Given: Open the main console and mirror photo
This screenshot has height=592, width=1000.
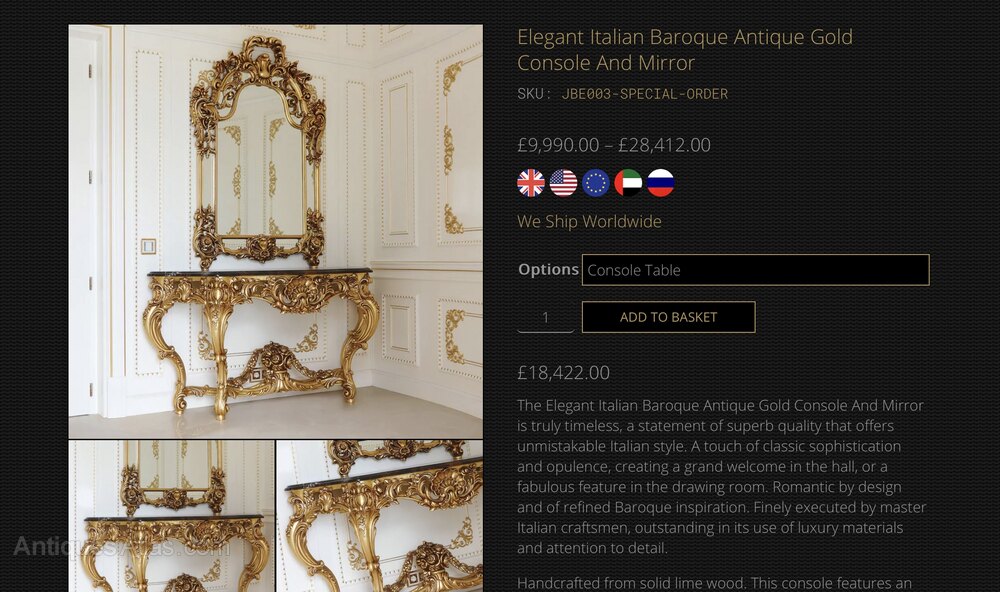Looking at the screenshot, I should click(276, 232).
